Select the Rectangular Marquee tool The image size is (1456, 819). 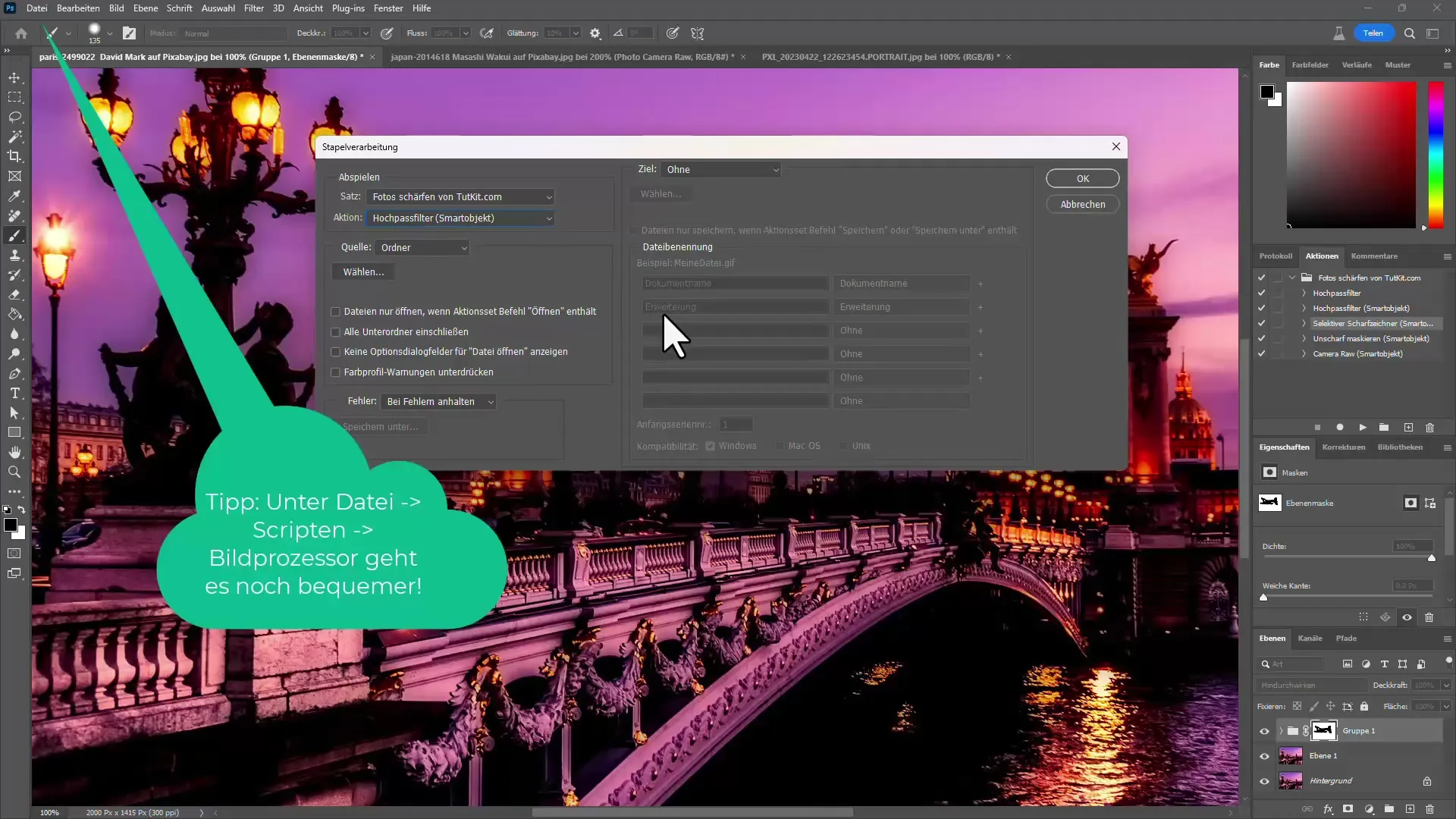[14, 98]
